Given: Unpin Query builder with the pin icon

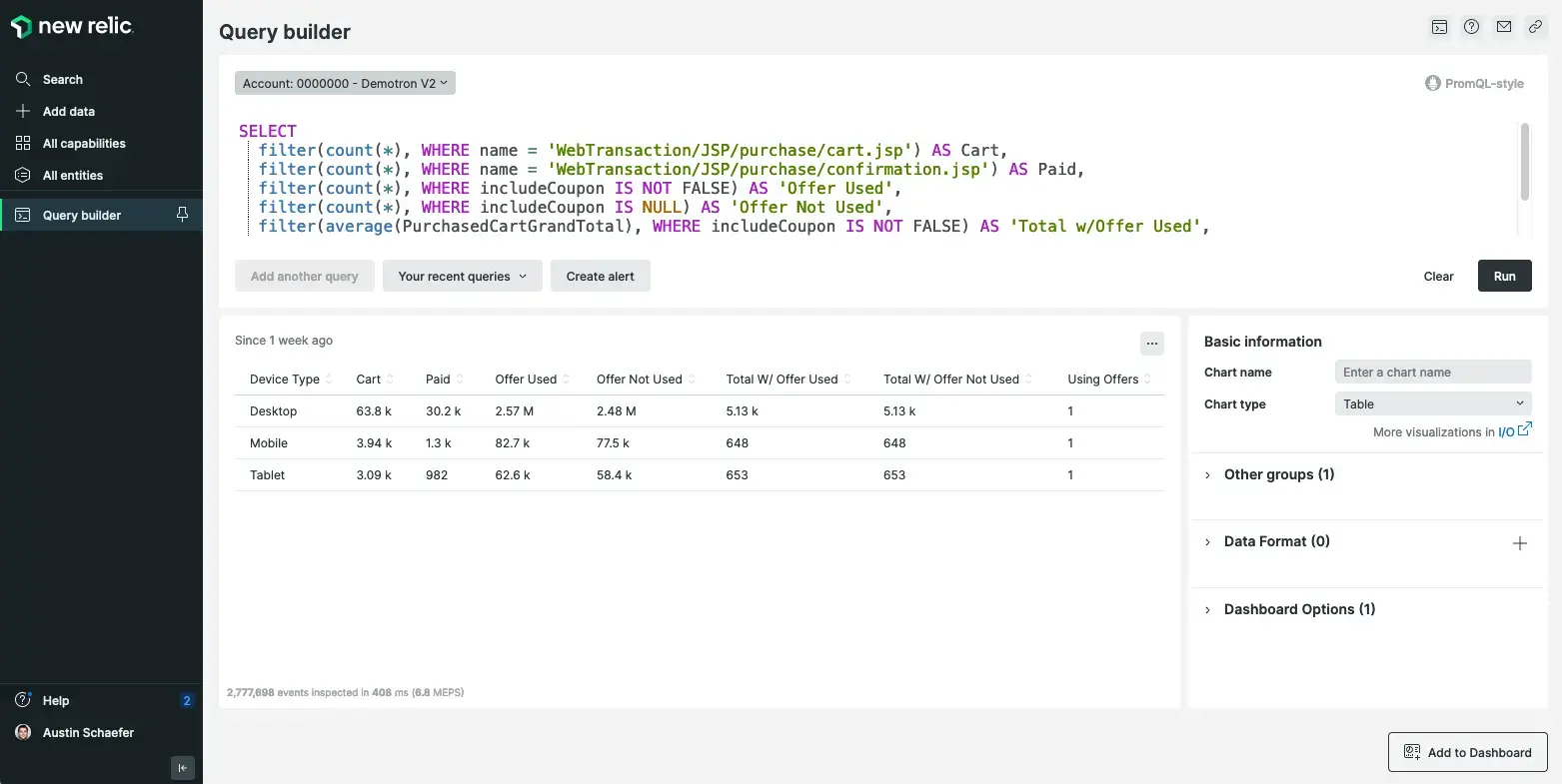Looking at the screenshot, I should [x=182, y=215].
